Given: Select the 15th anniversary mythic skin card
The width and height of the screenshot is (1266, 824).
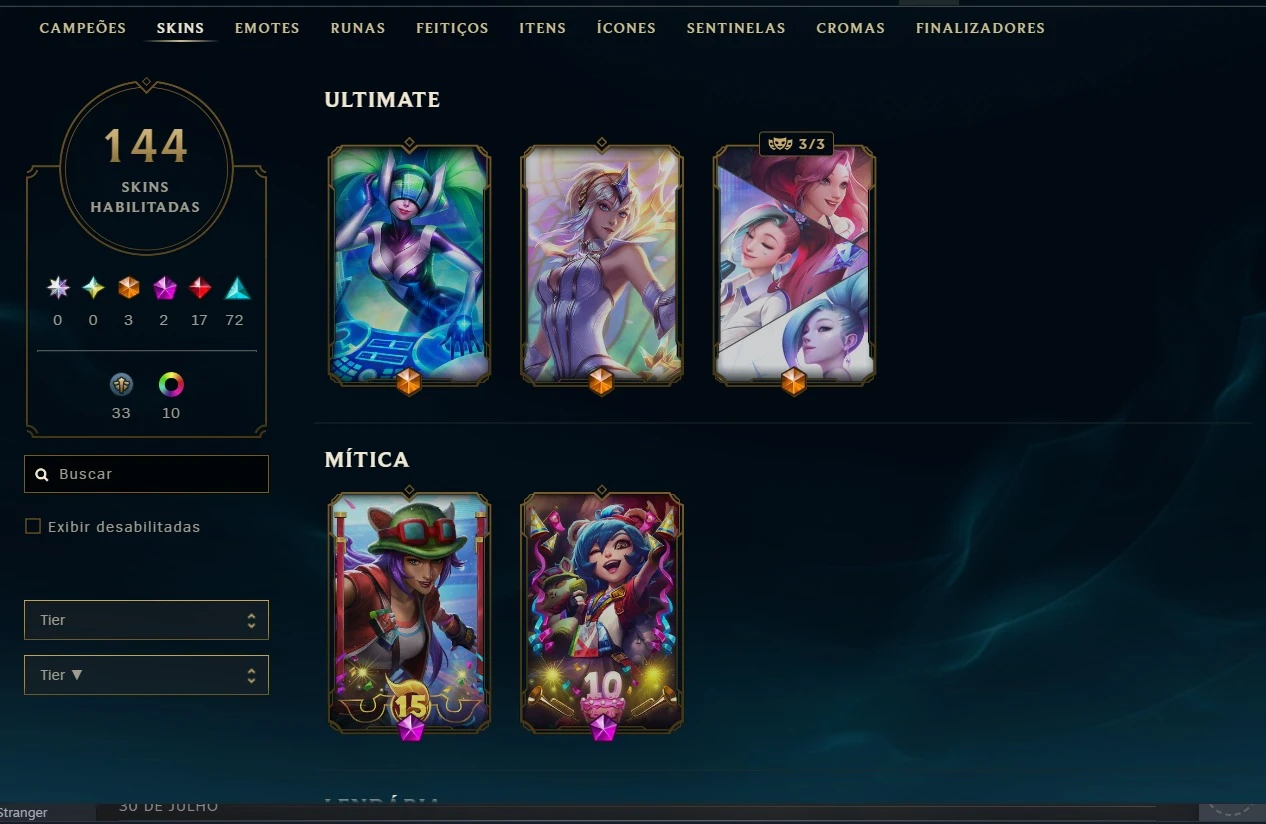Looking at the screenshot, I should point(409,612).
